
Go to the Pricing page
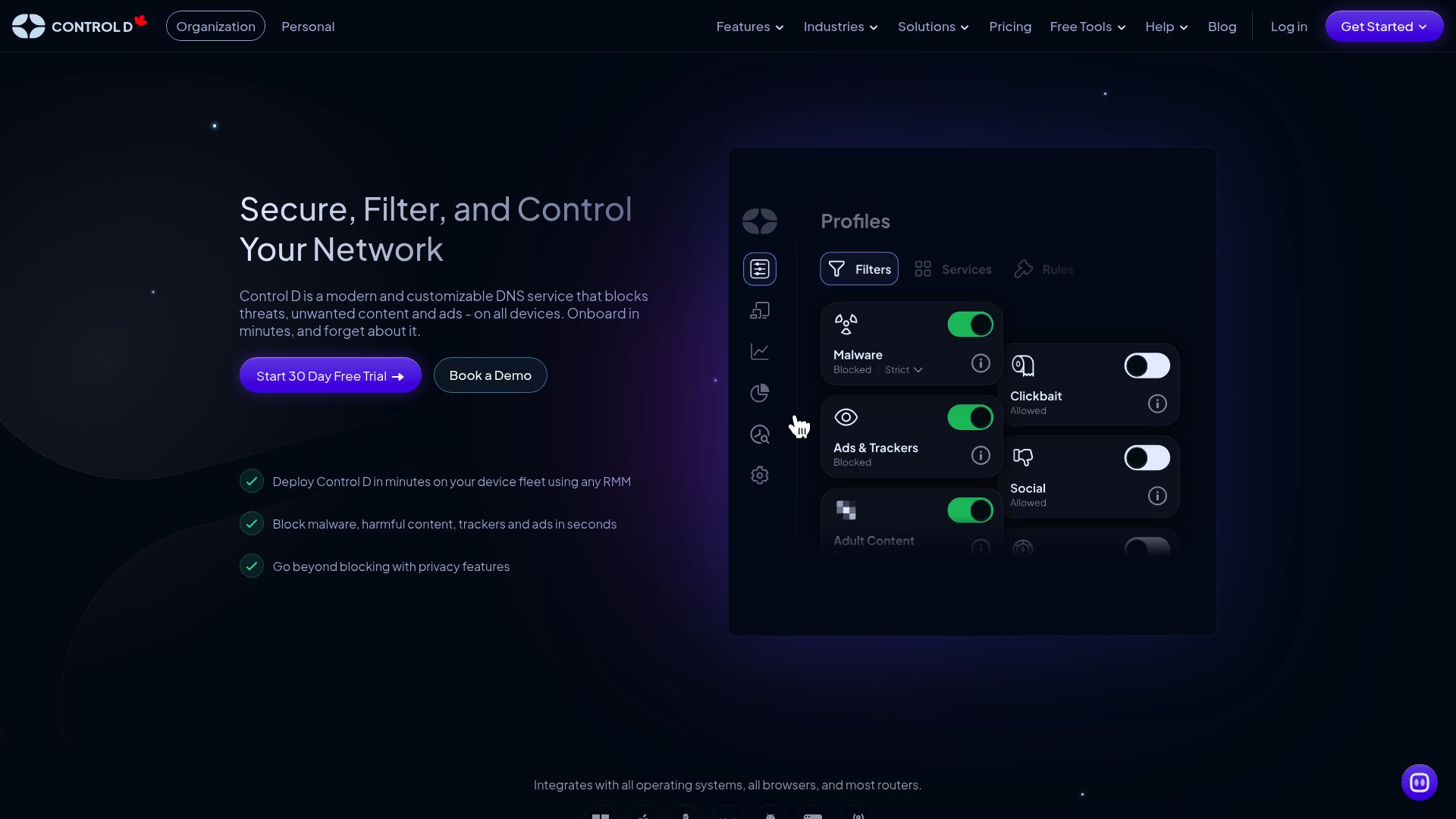[1010, 27]
